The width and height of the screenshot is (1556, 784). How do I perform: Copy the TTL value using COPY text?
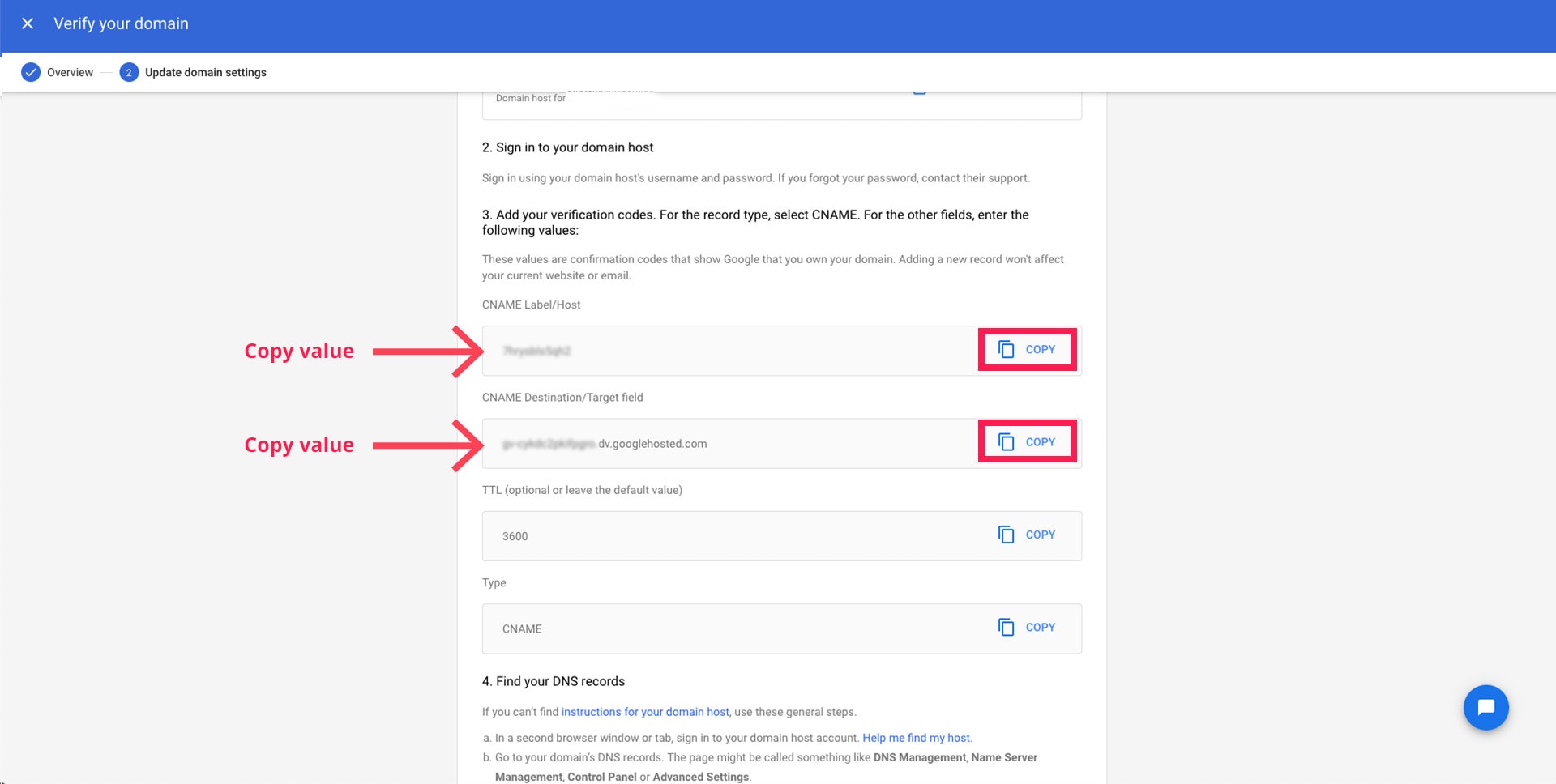[1040, 535]
